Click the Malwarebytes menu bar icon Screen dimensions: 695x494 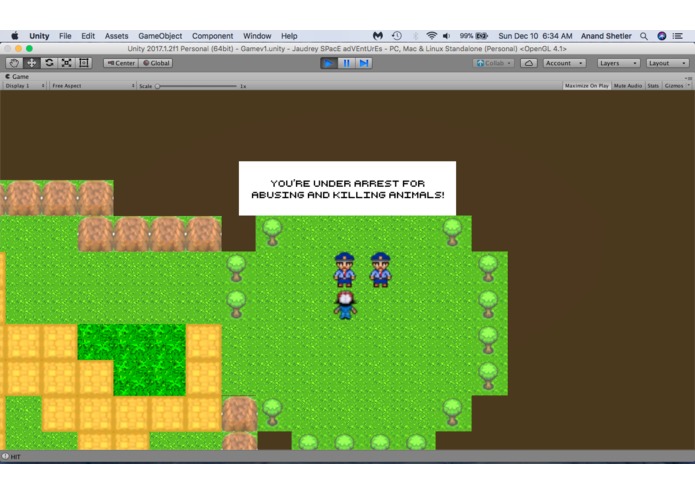tap(378, 36)
